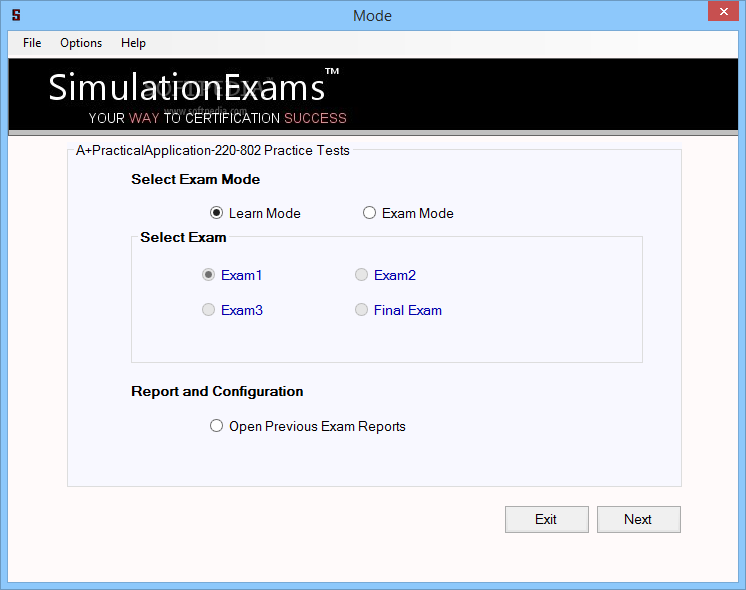Click the 'Report and Configuration' heading

[217, 391]
